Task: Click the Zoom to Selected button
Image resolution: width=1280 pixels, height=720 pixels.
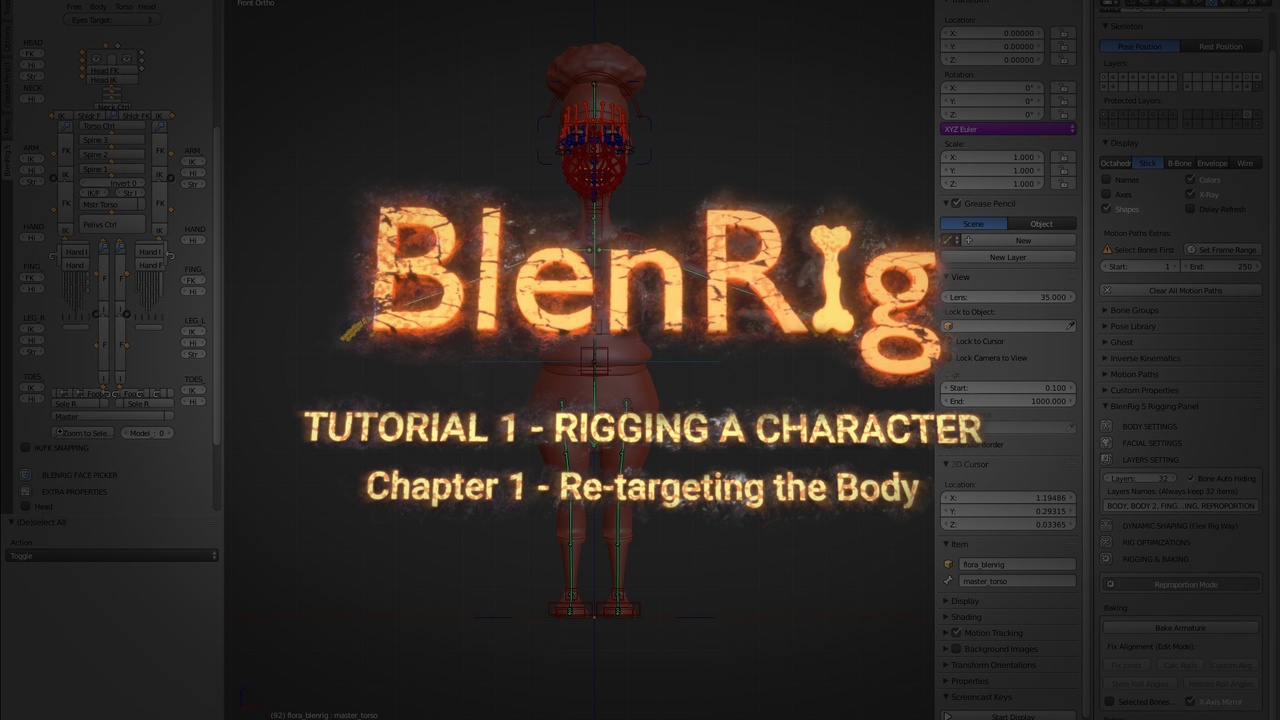Action: click(84, 433)
